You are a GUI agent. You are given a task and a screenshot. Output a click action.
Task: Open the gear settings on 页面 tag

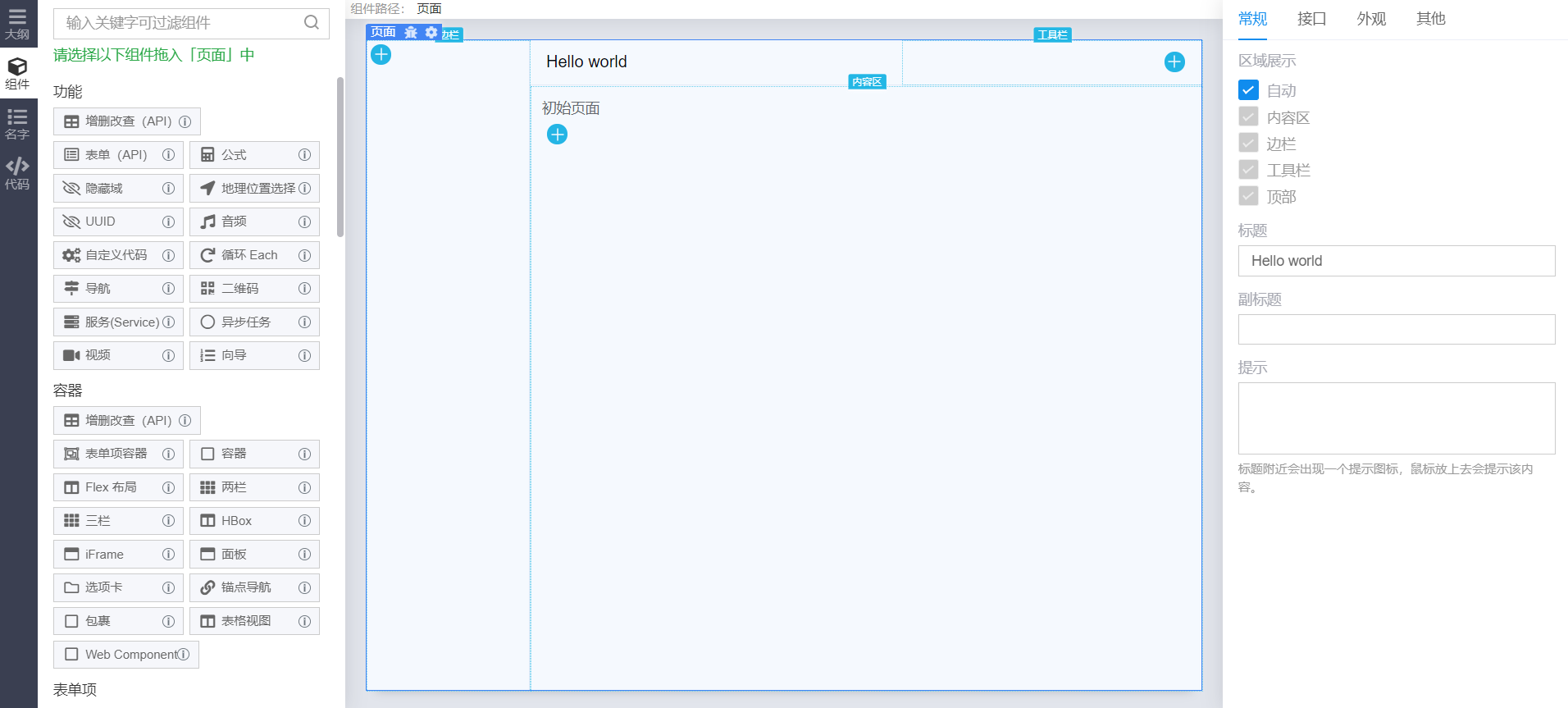click(x=431, y=32)
